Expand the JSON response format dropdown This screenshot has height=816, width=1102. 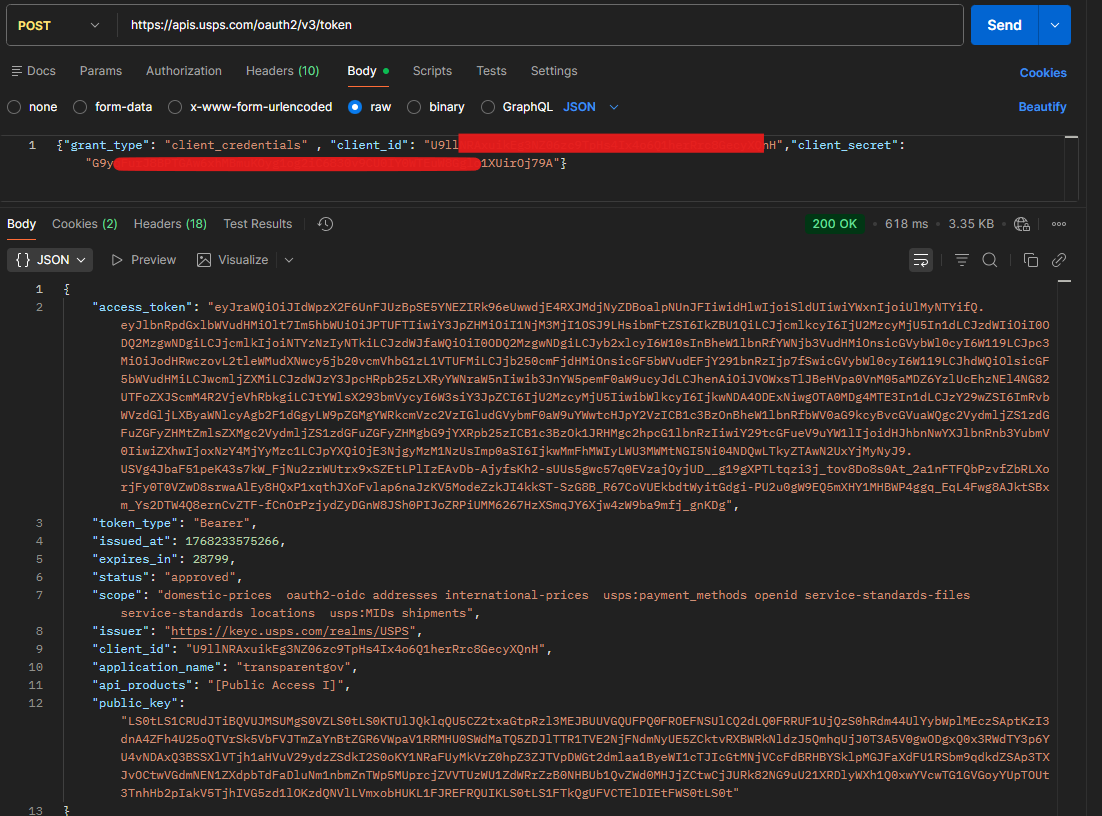(x=51, y=260)
